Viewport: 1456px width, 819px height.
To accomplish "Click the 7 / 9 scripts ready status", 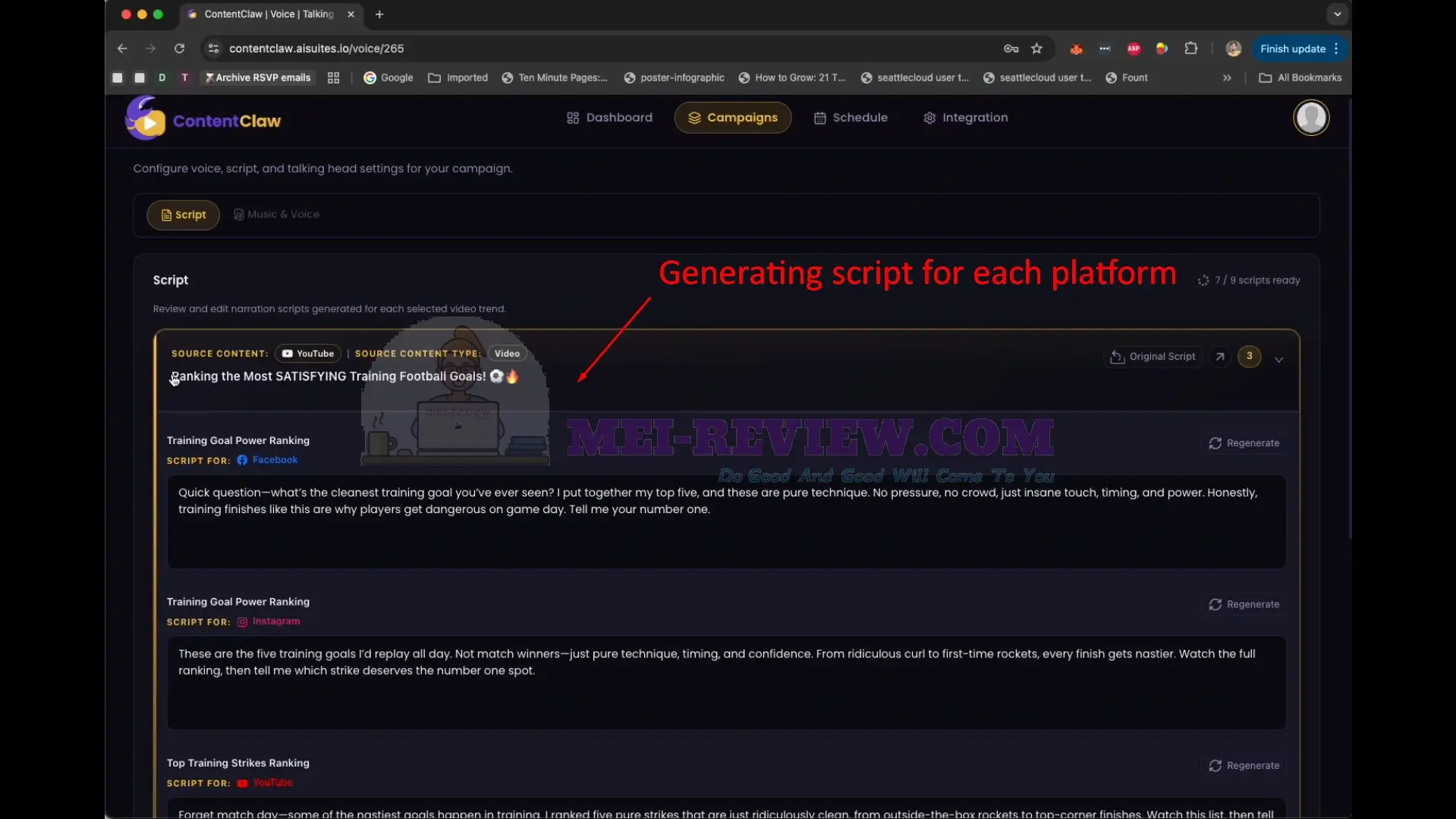I will (1248, 281).
